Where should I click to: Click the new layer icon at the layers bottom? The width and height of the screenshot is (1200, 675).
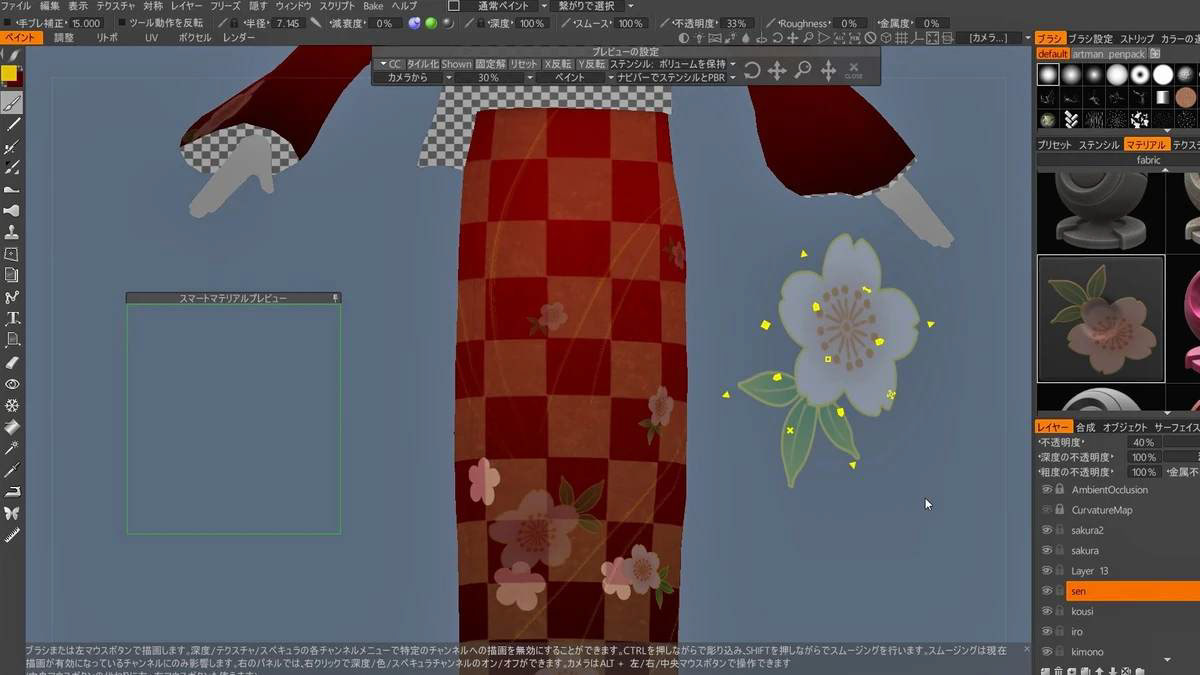pyautogui.click(x=1046, y=671)
